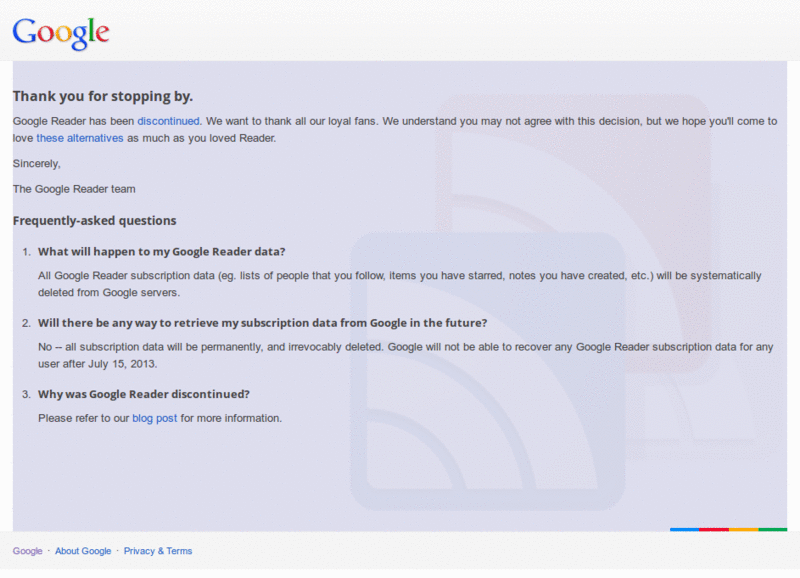The width and height of the screenshot is (800, 578).
Task: Click the question "What will happen to my Google Reader data?"
Action: 162,252
